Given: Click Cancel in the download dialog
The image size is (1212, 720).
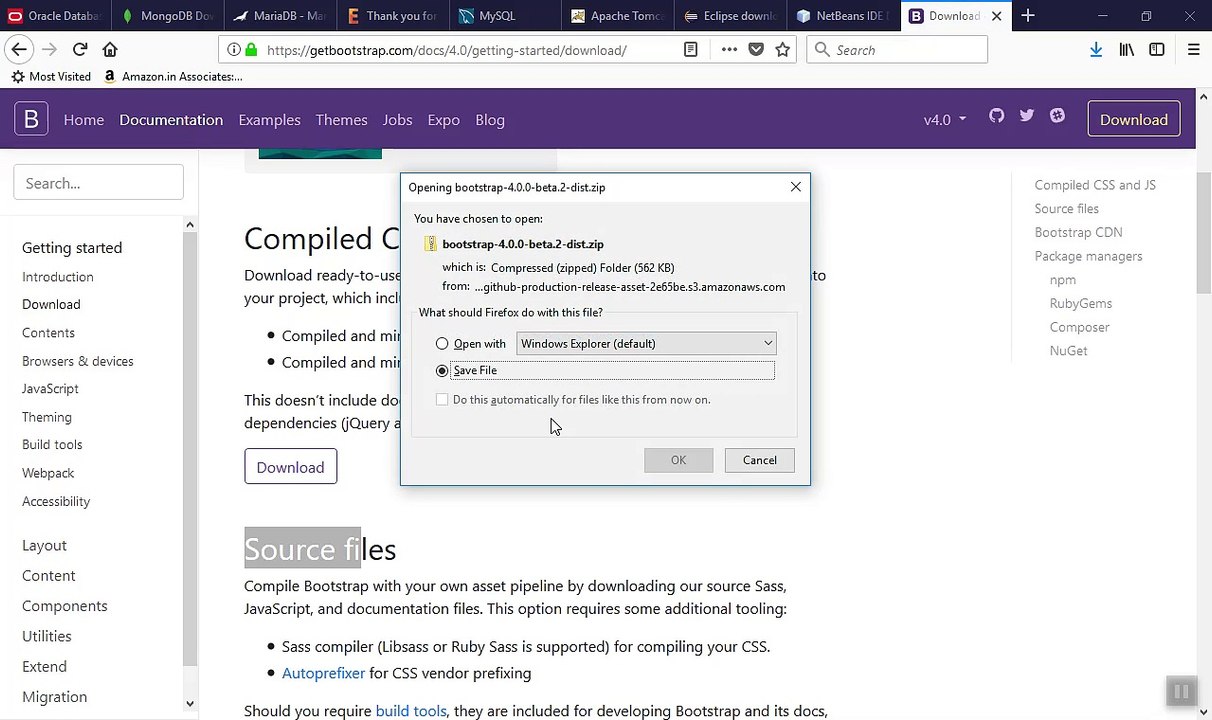Looking at the screenshot, I should [759, 460].
